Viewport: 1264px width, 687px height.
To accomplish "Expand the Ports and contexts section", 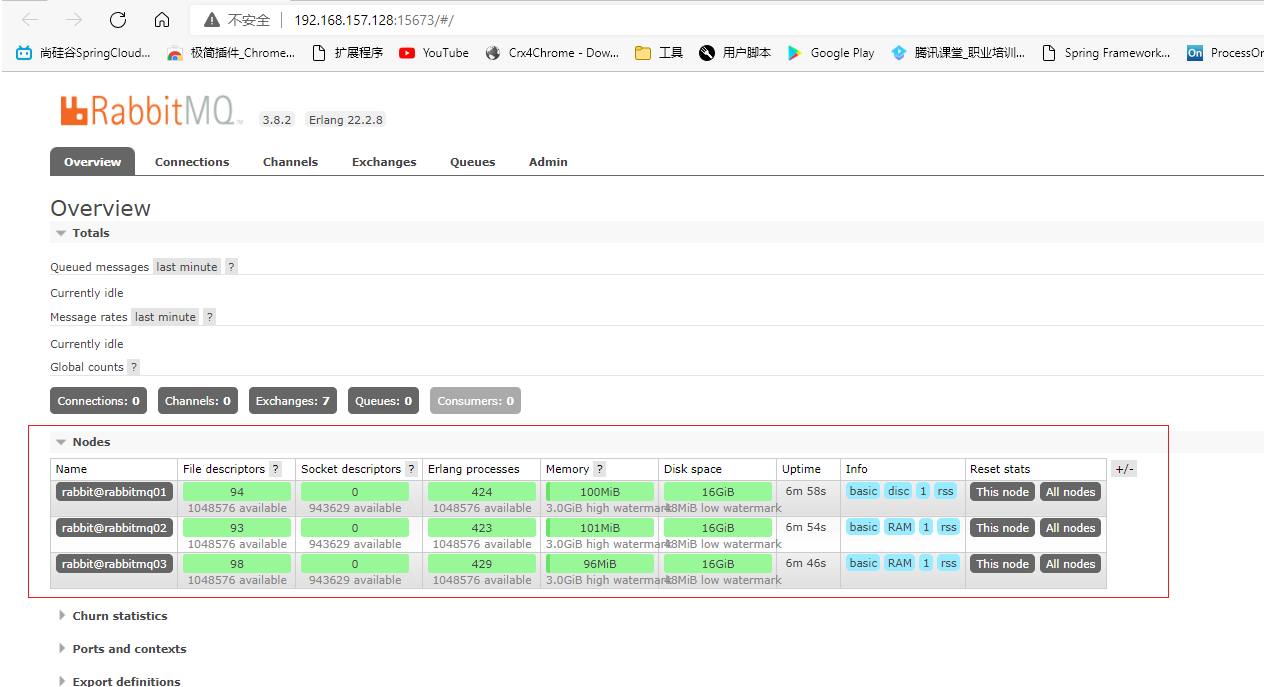I will pos(122,649).
